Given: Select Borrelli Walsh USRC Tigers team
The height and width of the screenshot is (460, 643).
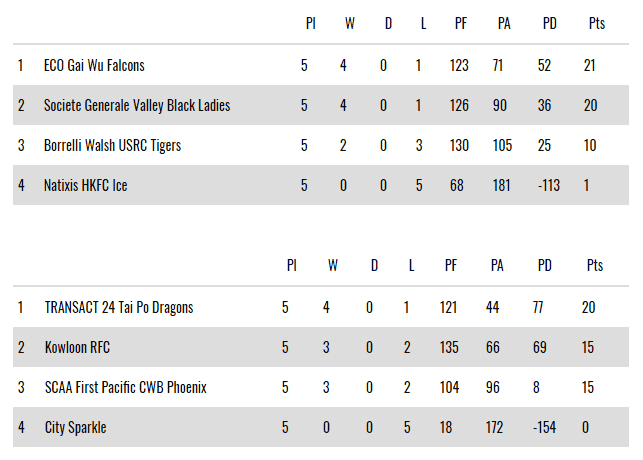Looking at the screenshot, I should click(x=112, y=146).
